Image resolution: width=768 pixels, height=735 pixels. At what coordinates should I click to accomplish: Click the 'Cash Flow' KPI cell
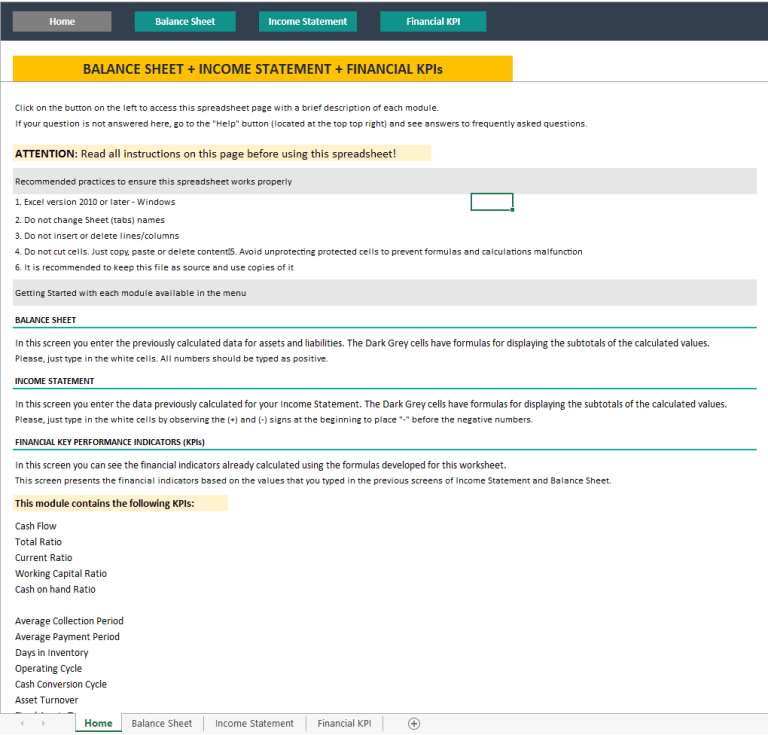pyautogui.click(x=36, y=526)
